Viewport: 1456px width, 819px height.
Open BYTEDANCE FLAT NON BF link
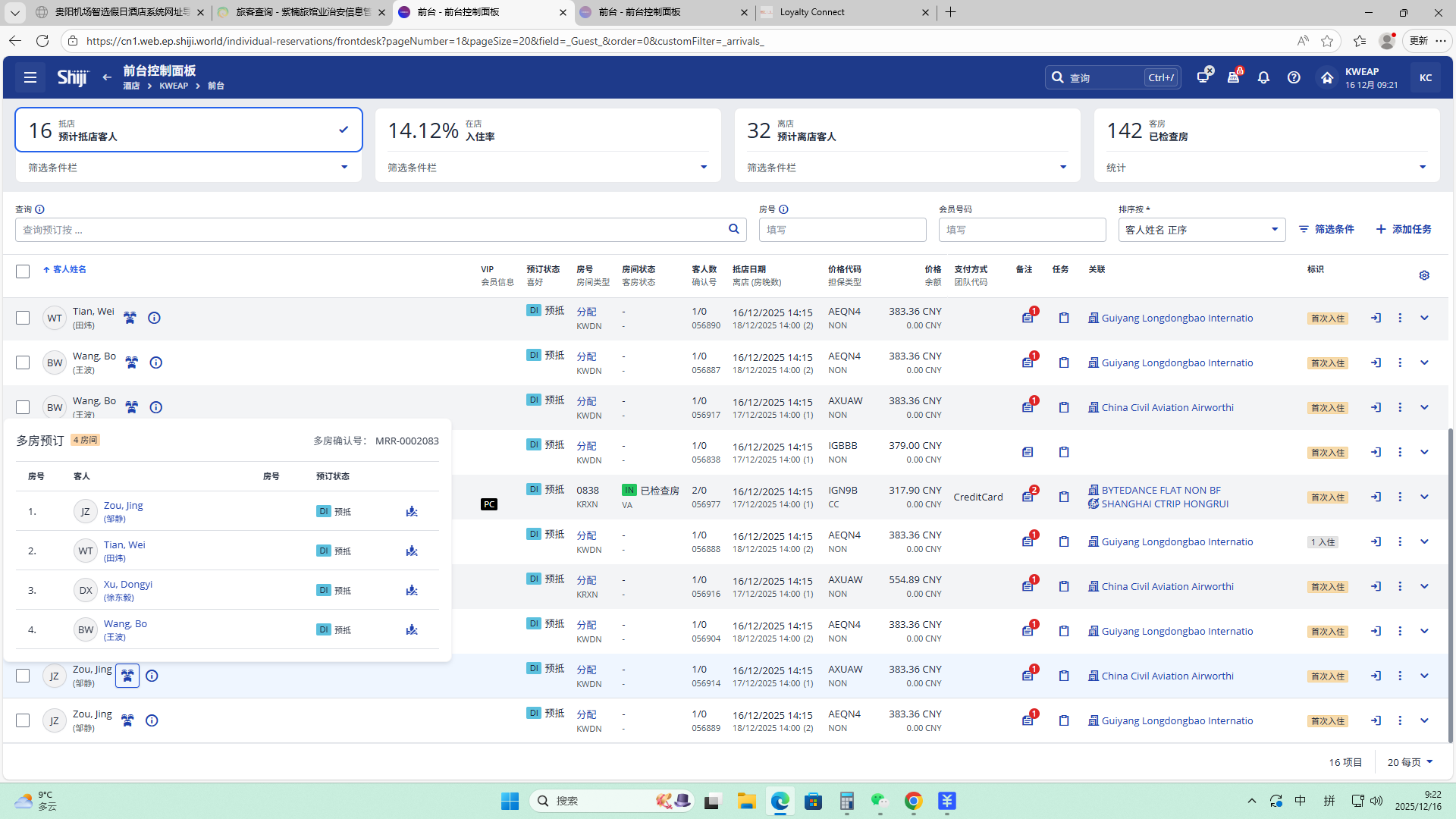click(1160, 490)
